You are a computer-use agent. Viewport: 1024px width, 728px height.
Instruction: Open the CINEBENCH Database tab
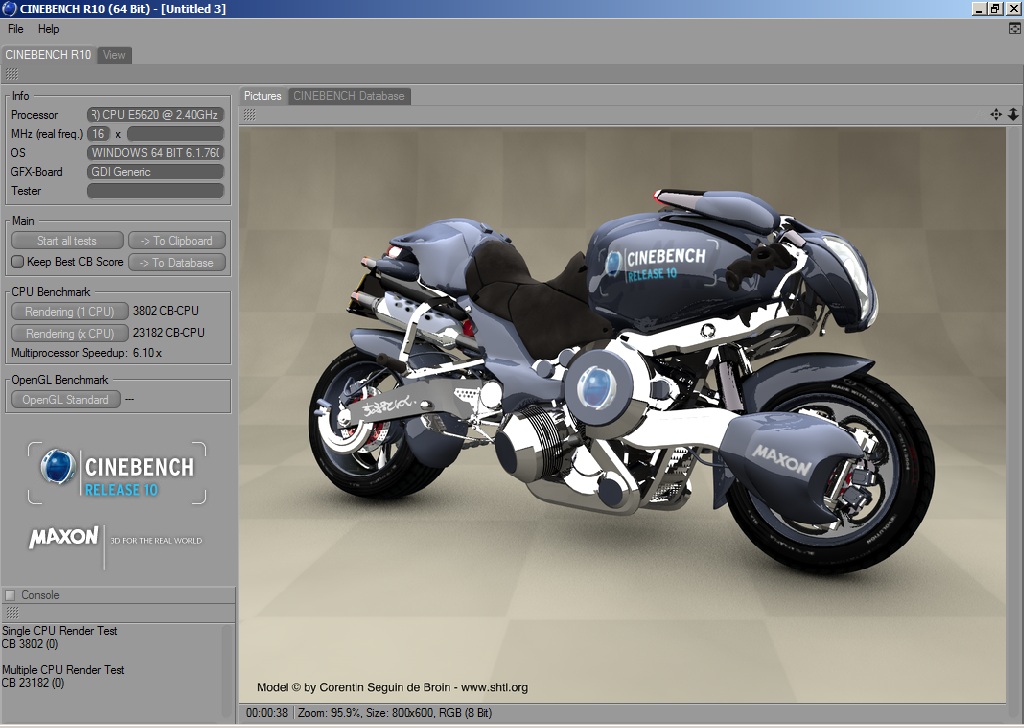[349, 96]
